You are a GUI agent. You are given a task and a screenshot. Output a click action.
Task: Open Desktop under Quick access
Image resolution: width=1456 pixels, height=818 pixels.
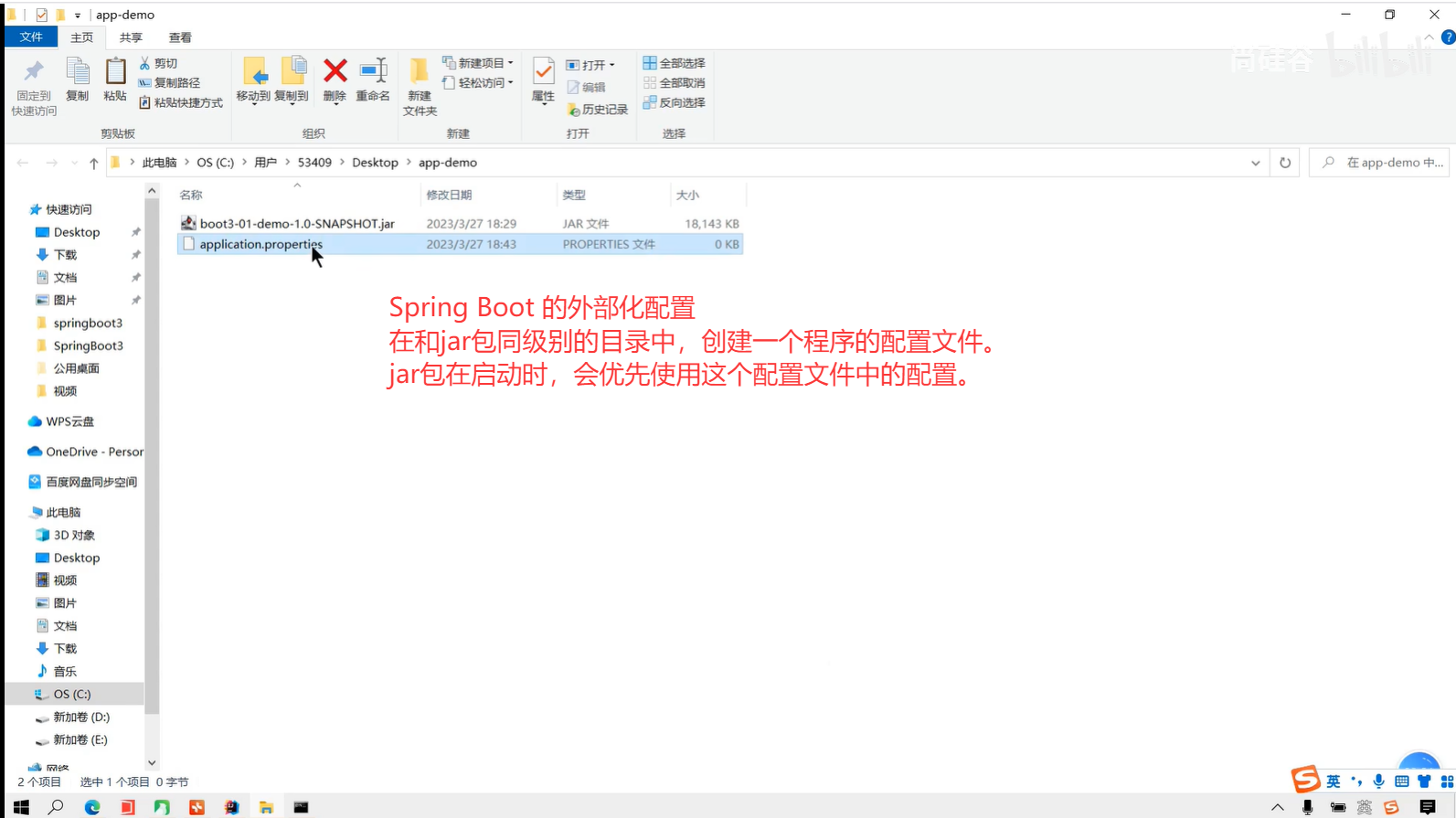(x=76, y=232)
